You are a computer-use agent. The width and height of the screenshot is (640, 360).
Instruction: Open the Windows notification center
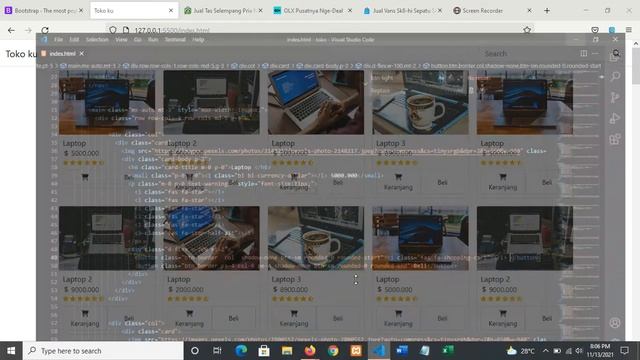[624, 351]
